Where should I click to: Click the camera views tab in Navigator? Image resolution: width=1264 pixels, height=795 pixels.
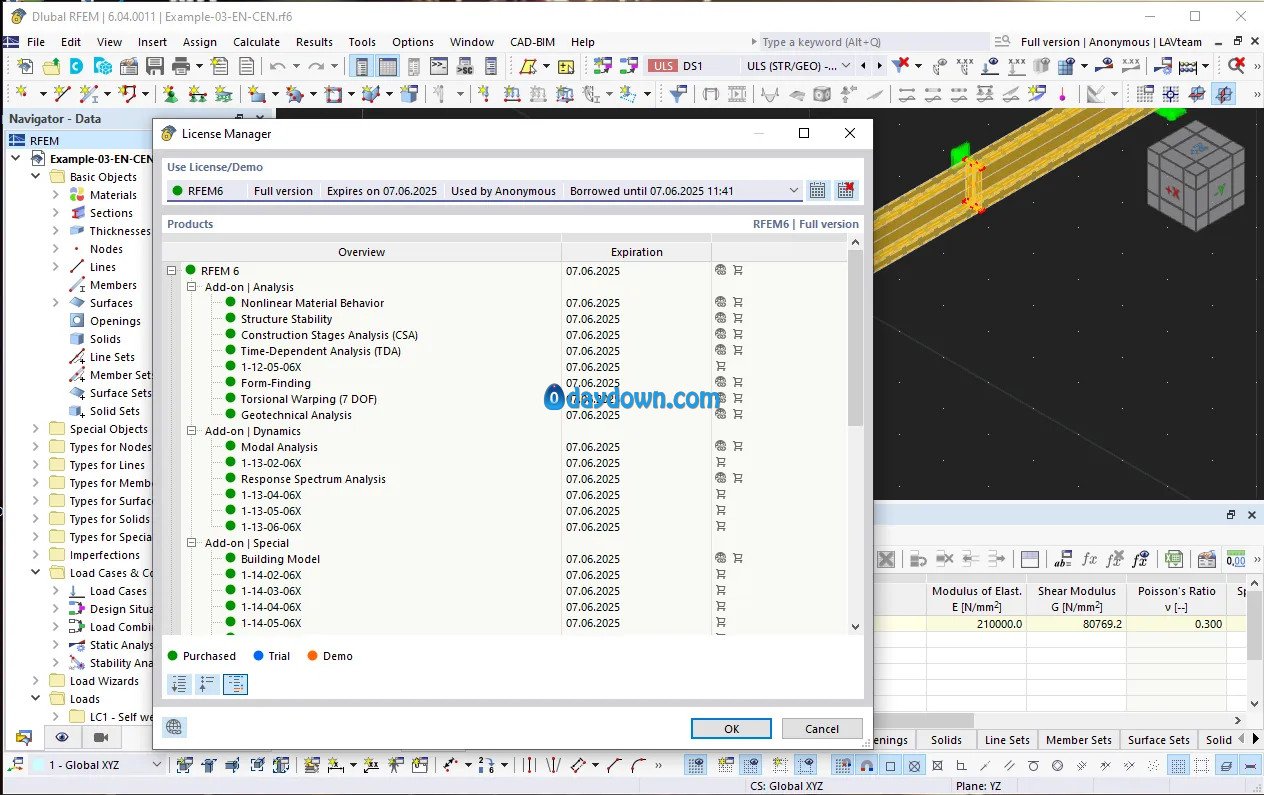pos(100,737)
